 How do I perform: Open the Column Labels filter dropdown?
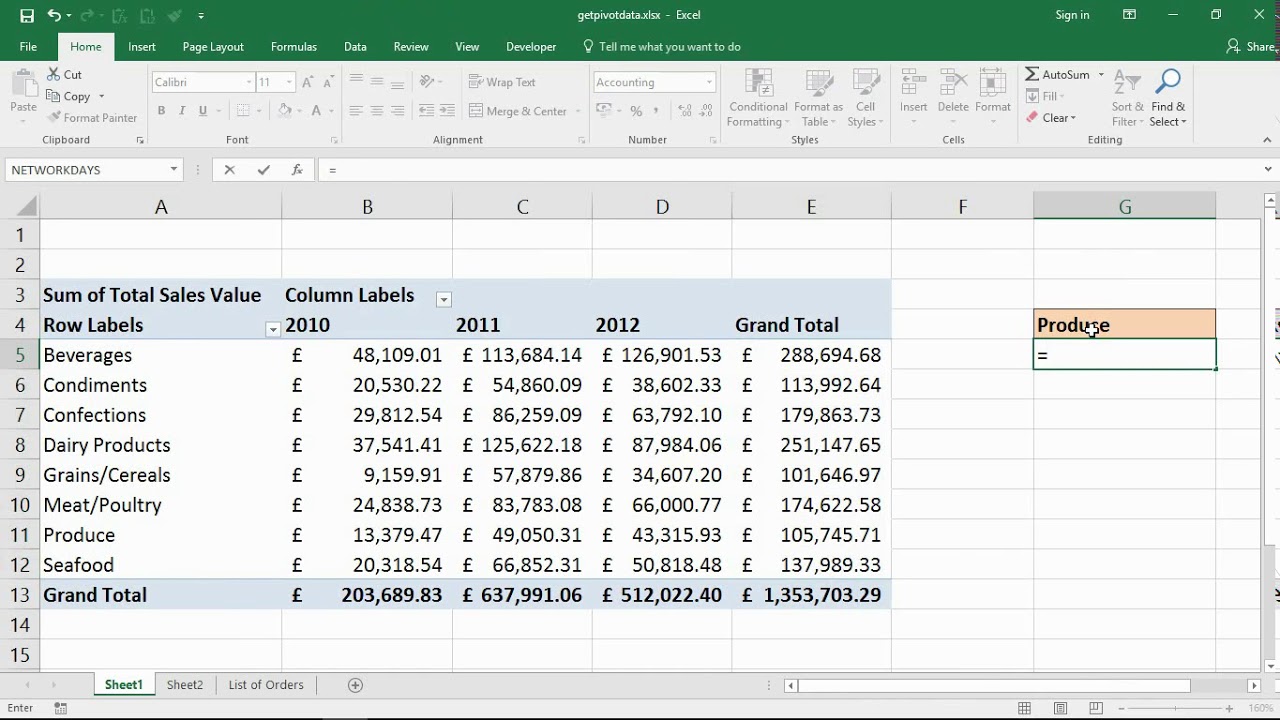[x=443, y=299]
